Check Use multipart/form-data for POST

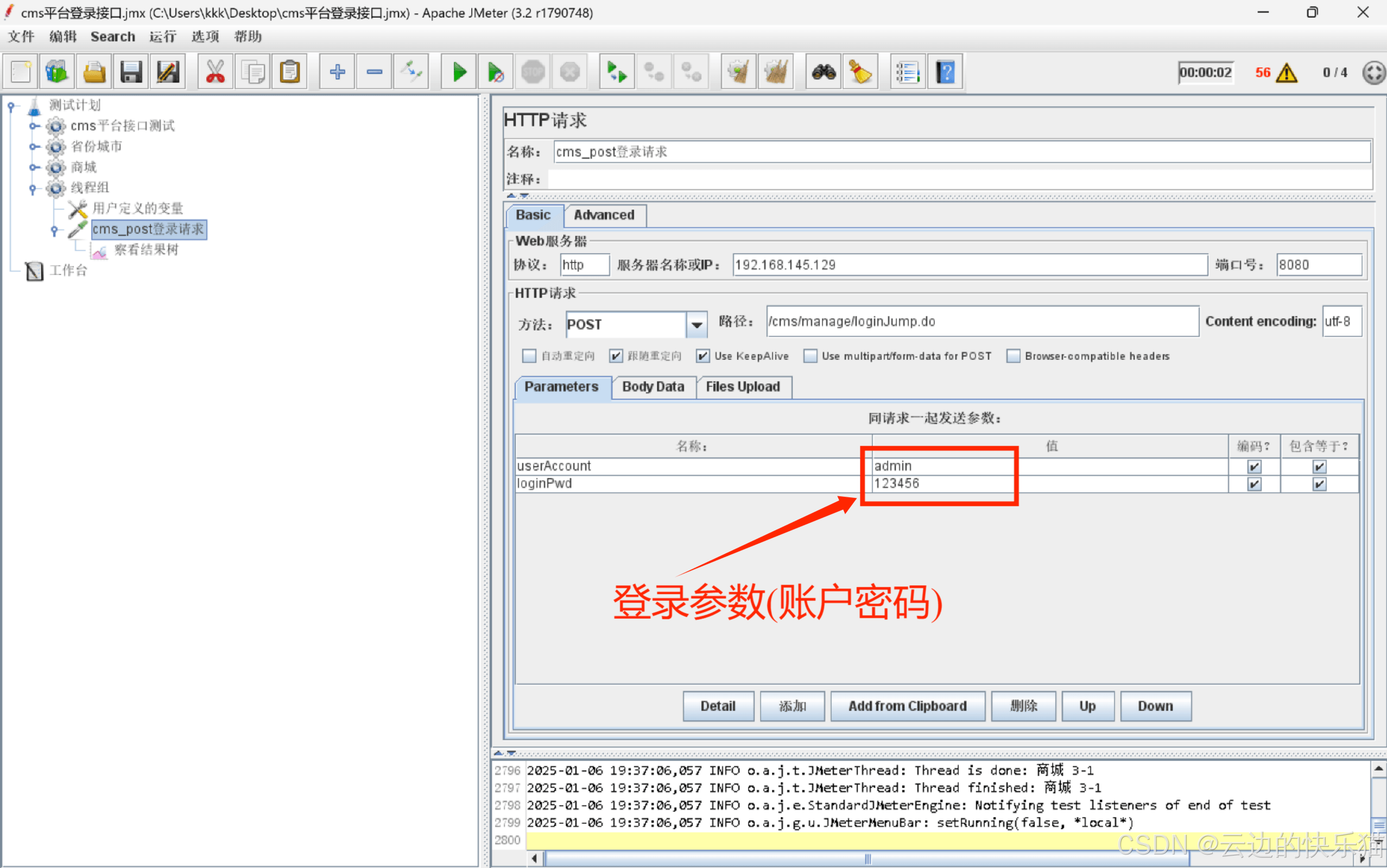point(810,356)
